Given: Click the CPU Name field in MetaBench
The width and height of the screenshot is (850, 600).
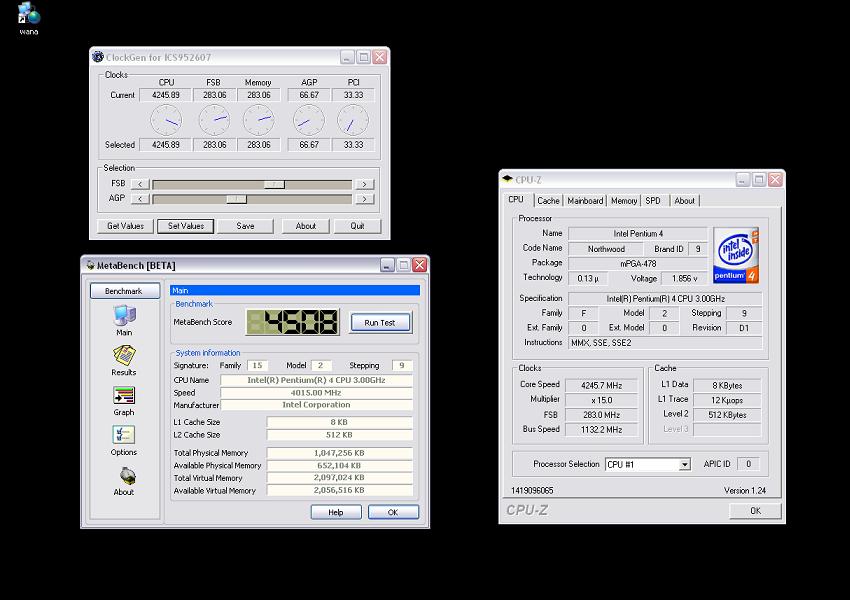Looking at the screenshot, I should [x=316, y=380].
